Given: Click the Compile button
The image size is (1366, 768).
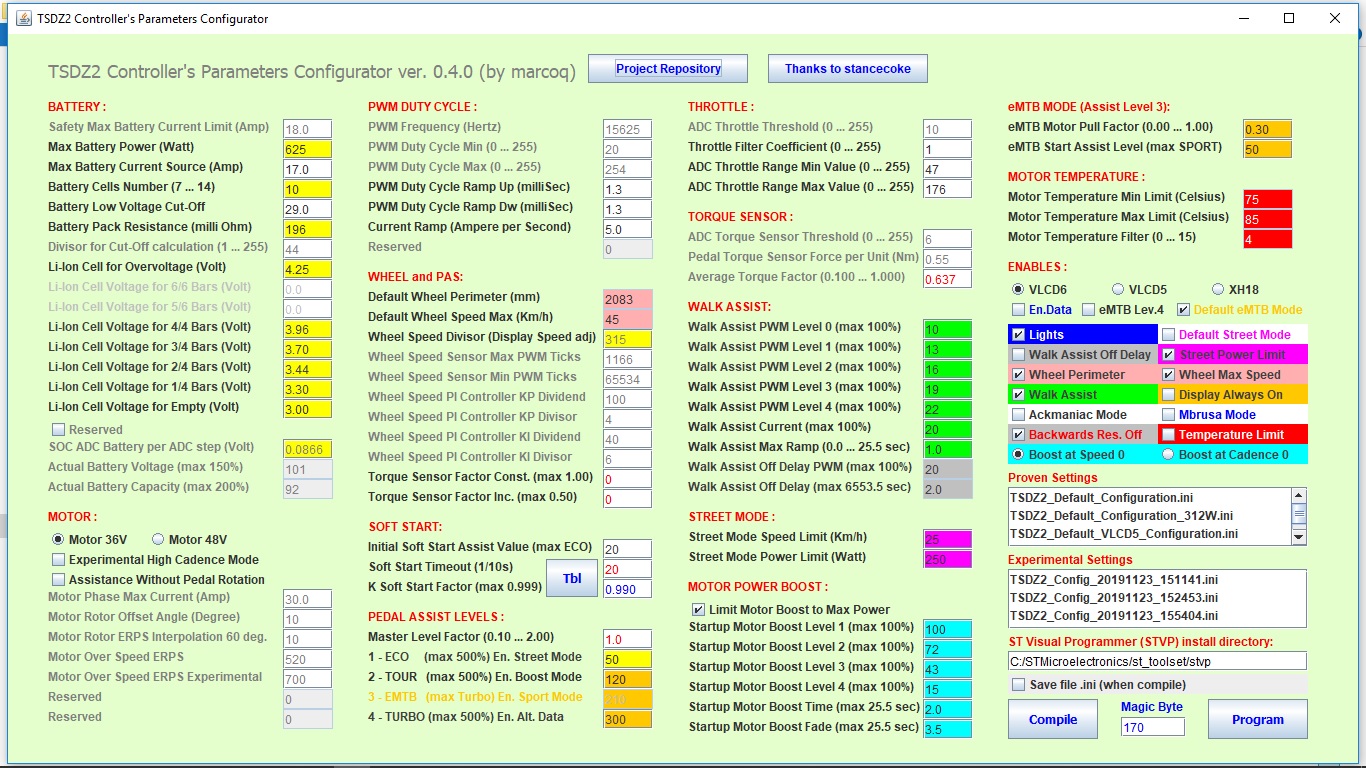Looking at the screenshot, I should pyautogui.click(x=1053, y=719).
